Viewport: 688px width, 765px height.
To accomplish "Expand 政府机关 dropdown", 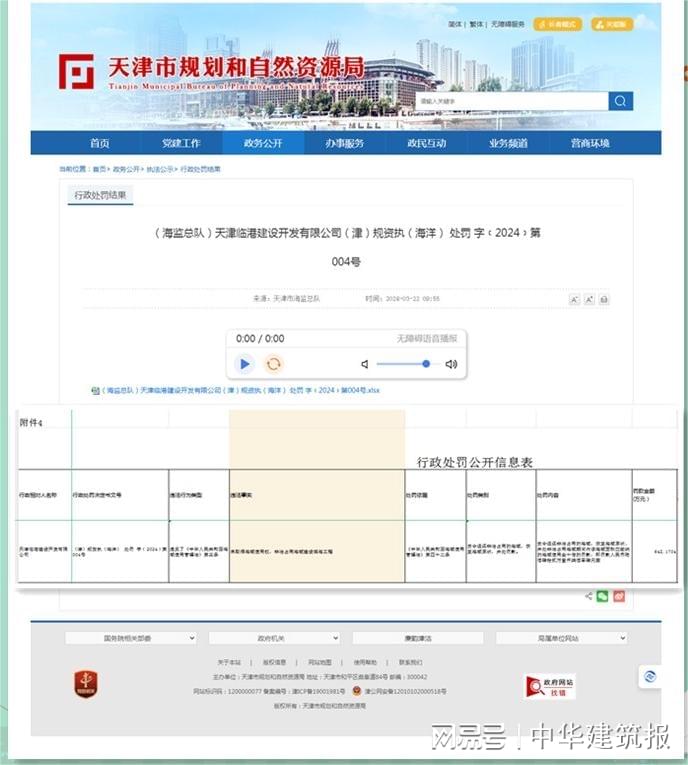I will (x=274, y=638).
